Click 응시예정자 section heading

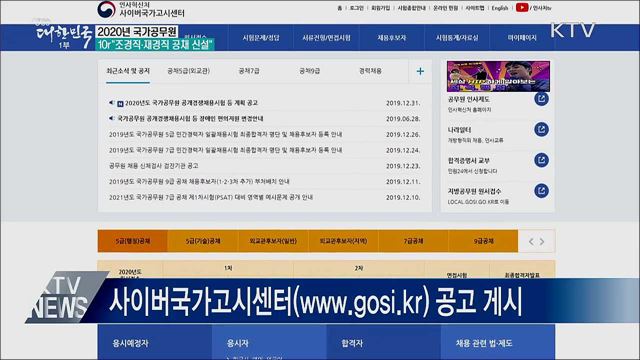(131, 343)
